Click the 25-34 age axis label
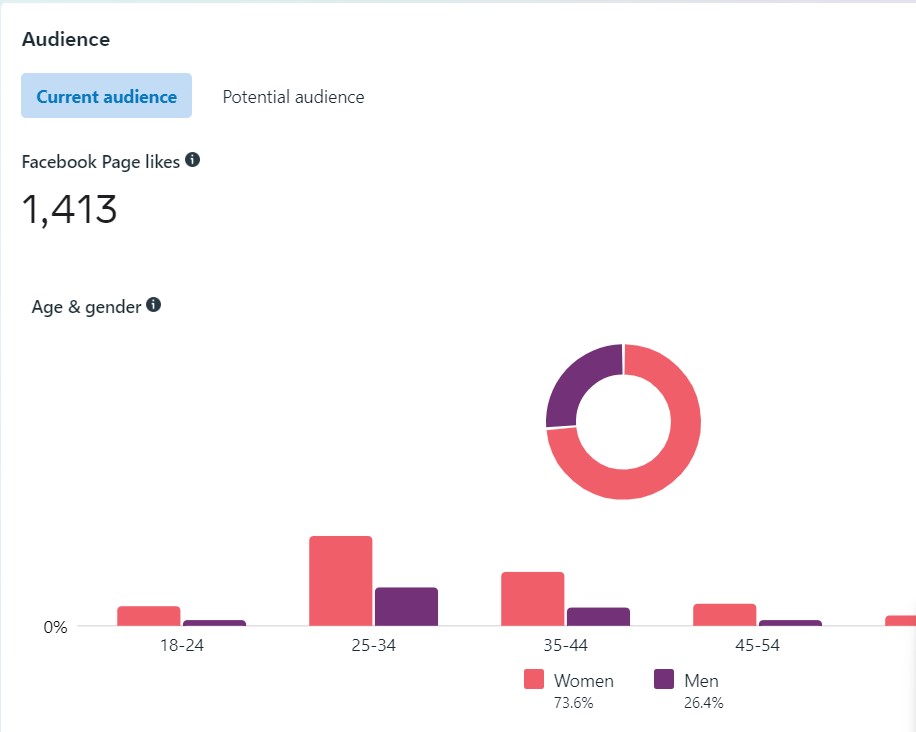Image resolution: width=916 pixels, height=732 pixels. click(x=373, y=645)
